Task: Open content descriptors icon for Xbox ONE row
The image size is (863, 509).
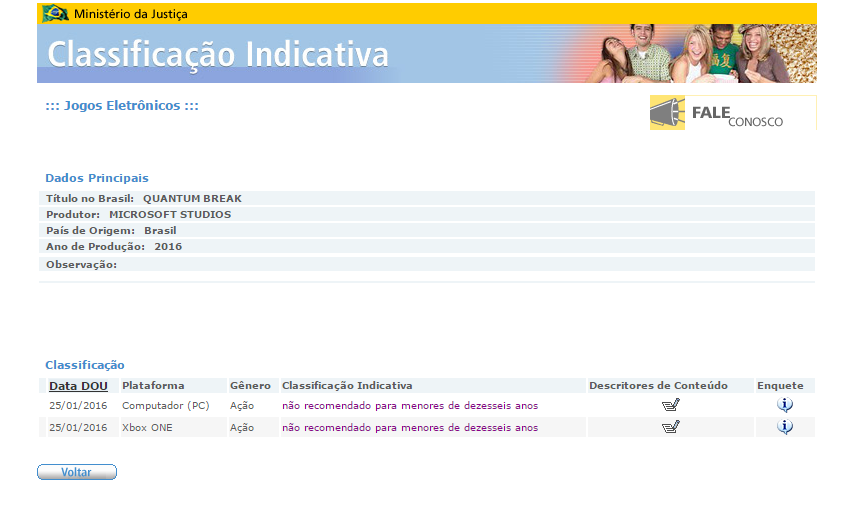Action: click(670, 427)
